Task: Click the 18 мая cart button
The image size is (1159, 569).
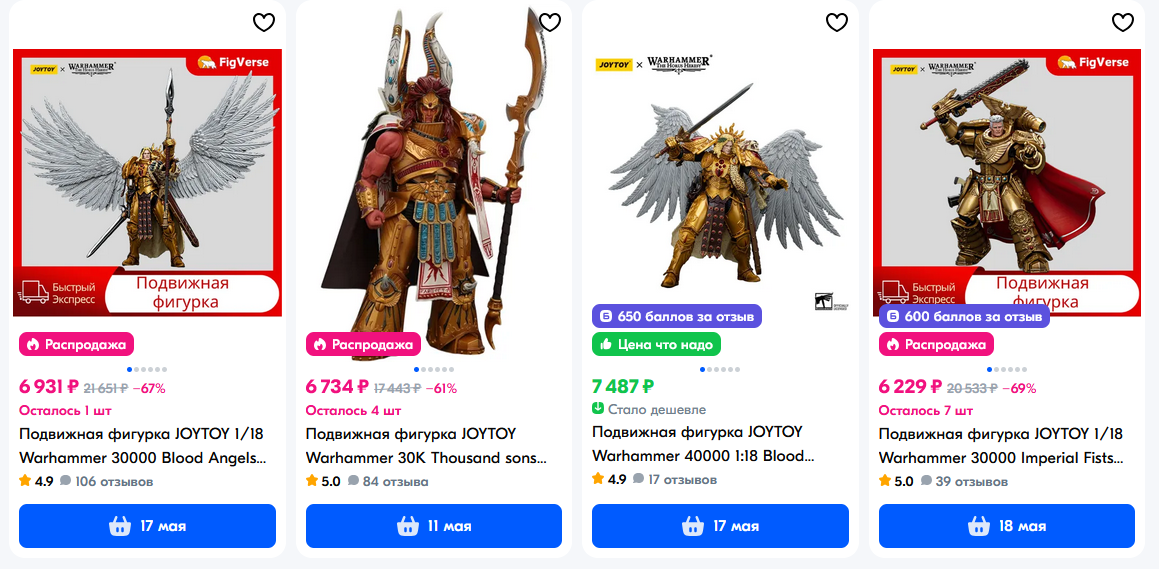Action: tap(1007, 526)
